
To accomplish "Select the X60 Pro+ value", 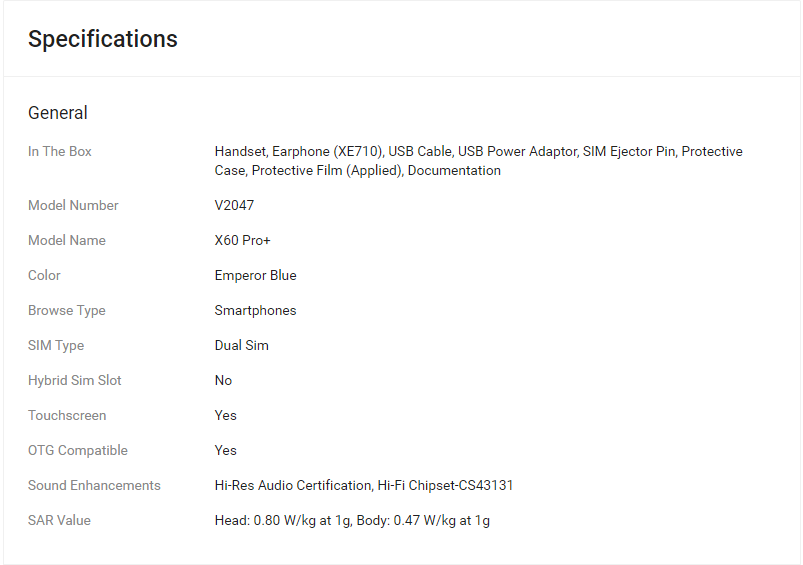I will [242, 240].
